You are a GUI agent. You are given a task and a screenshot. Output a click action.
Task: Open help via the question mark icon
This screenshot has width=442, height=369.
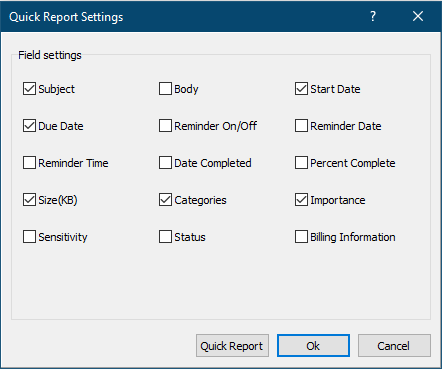click(x=373, y=16)
